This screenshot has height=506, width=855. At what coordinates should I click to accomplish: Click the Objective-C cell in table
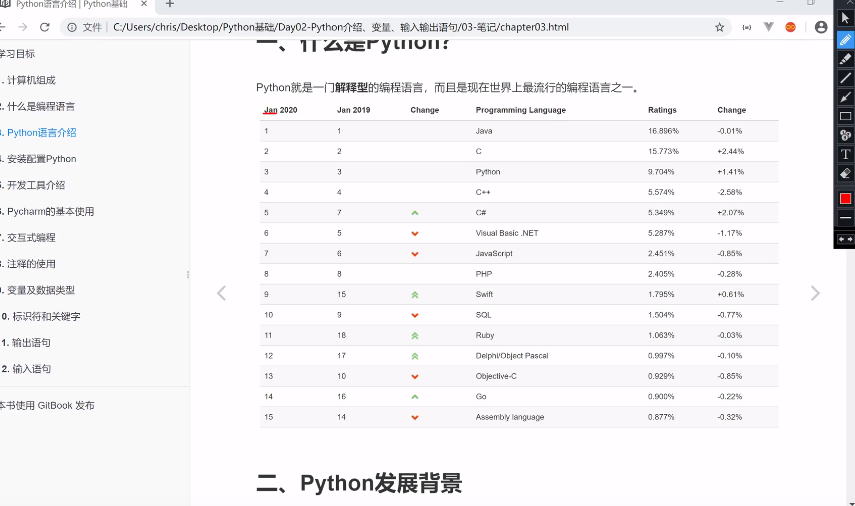(496, 376)
